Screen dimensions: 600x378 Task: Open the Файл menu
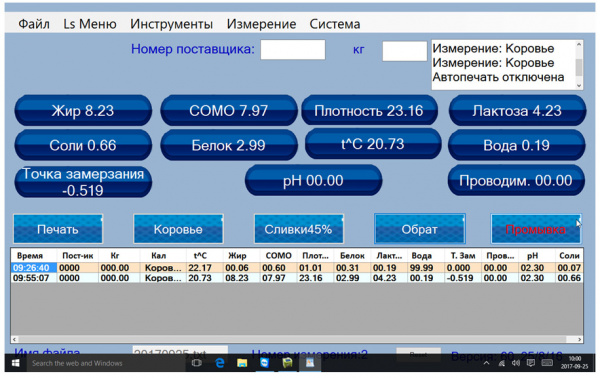[34, 24]
